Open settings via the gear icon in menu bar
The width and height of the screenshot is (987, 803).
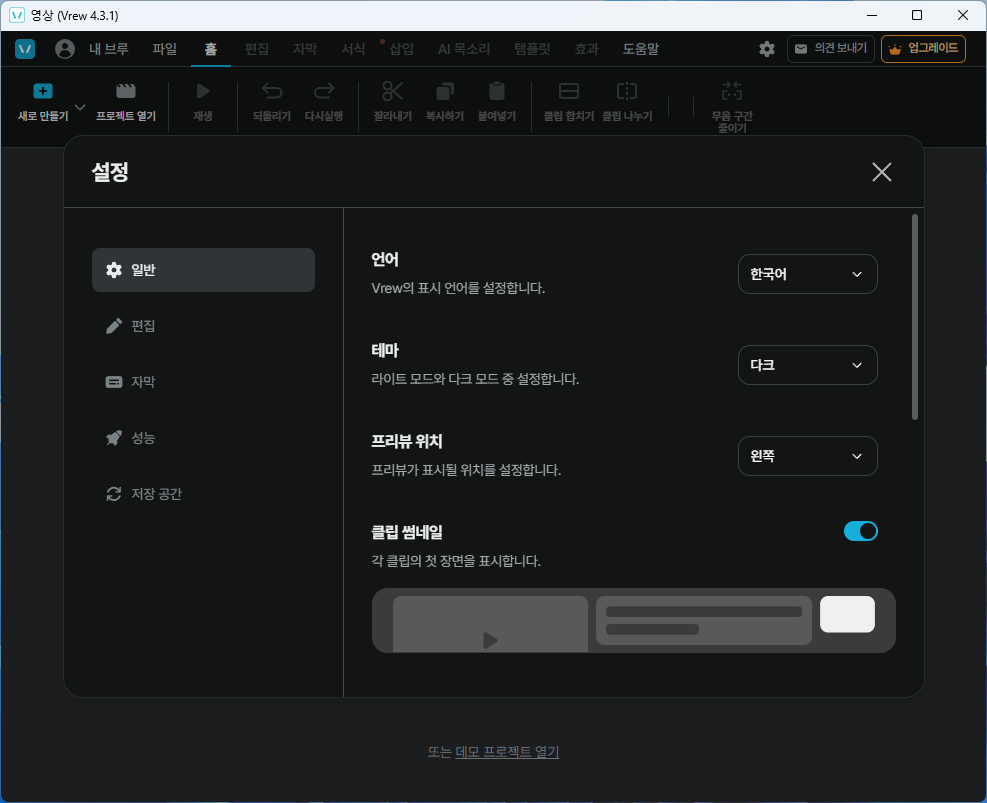767,49
